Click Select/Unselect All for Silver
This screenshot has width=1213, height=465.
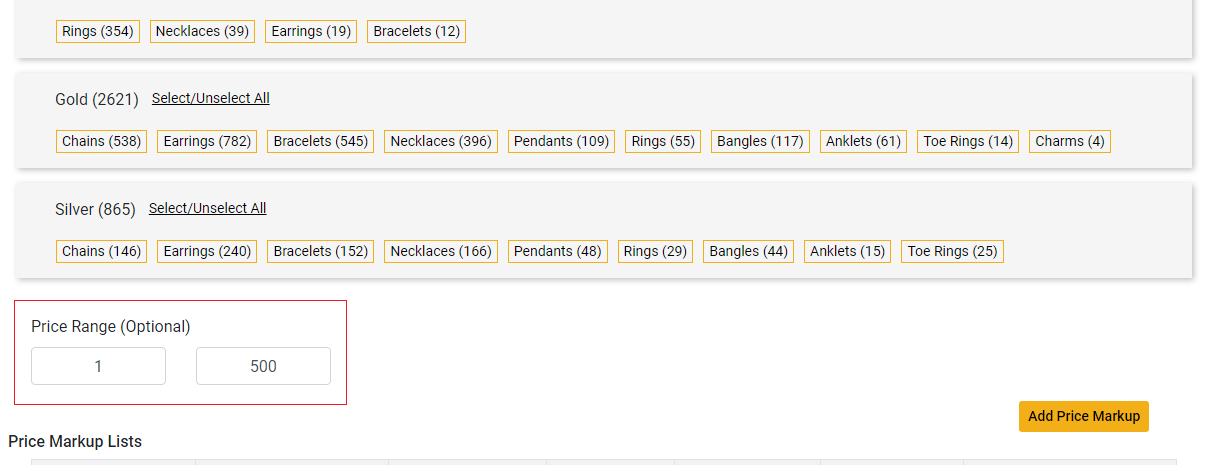(x=207, y=208)
